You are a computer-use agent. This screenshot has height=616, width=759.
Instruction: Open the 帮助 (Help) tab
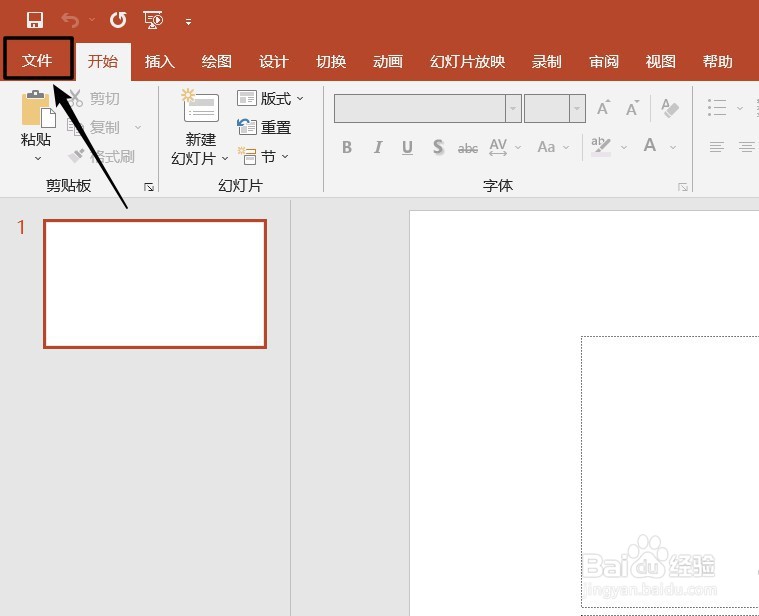717,61
